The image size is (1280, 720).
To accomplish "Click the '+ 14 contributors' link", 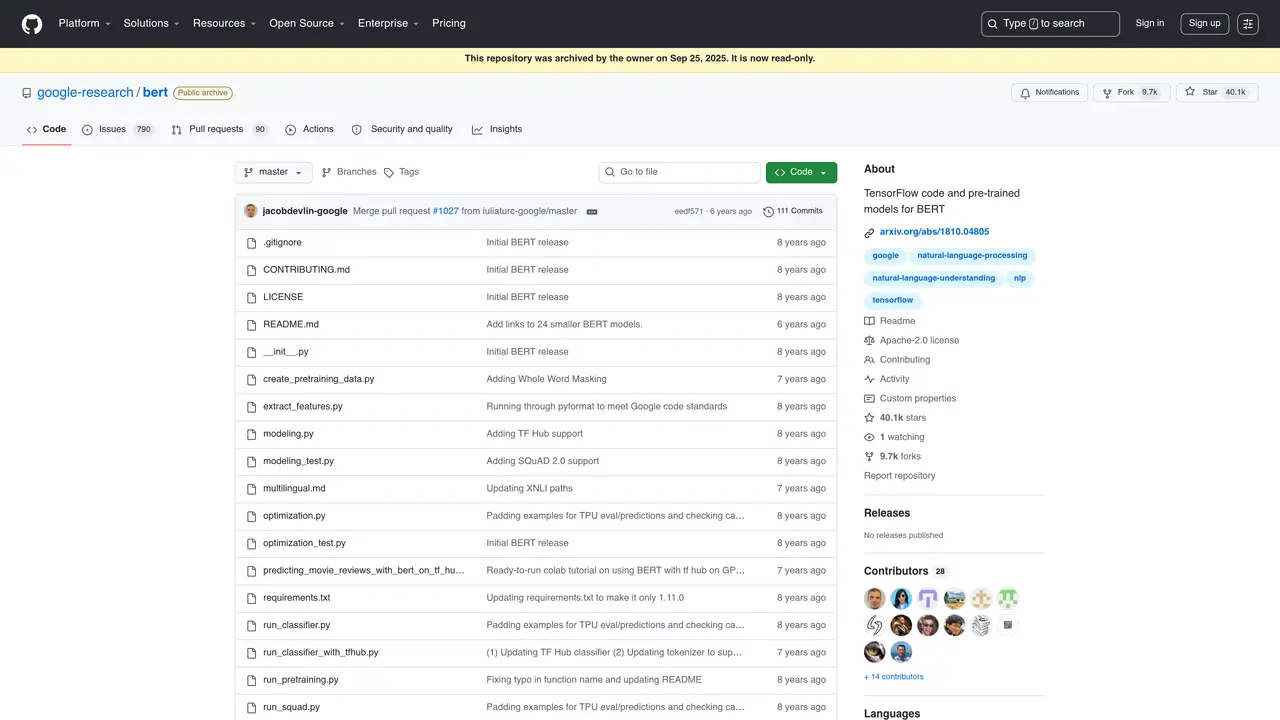I will coord(894,677).
